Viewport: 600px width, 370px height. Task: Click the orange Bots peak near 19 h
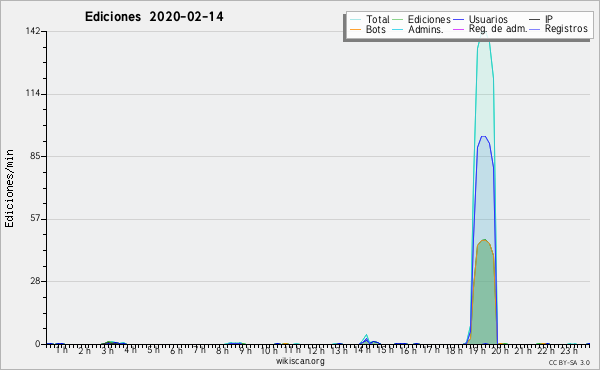tap(484, 240)
